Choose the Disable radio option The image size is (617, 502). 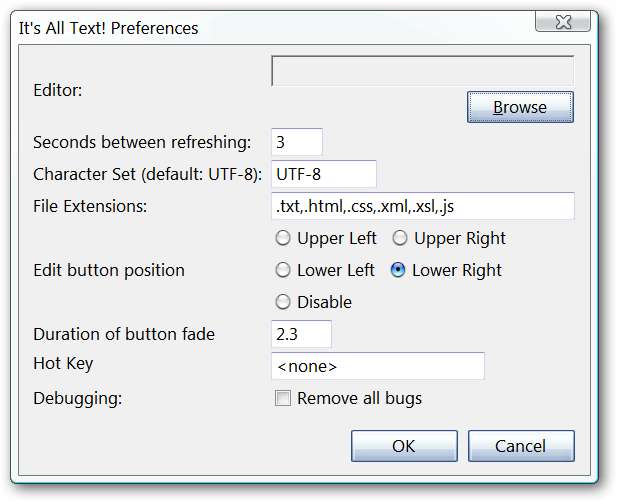pyautogui.click(x=283, y=302)
